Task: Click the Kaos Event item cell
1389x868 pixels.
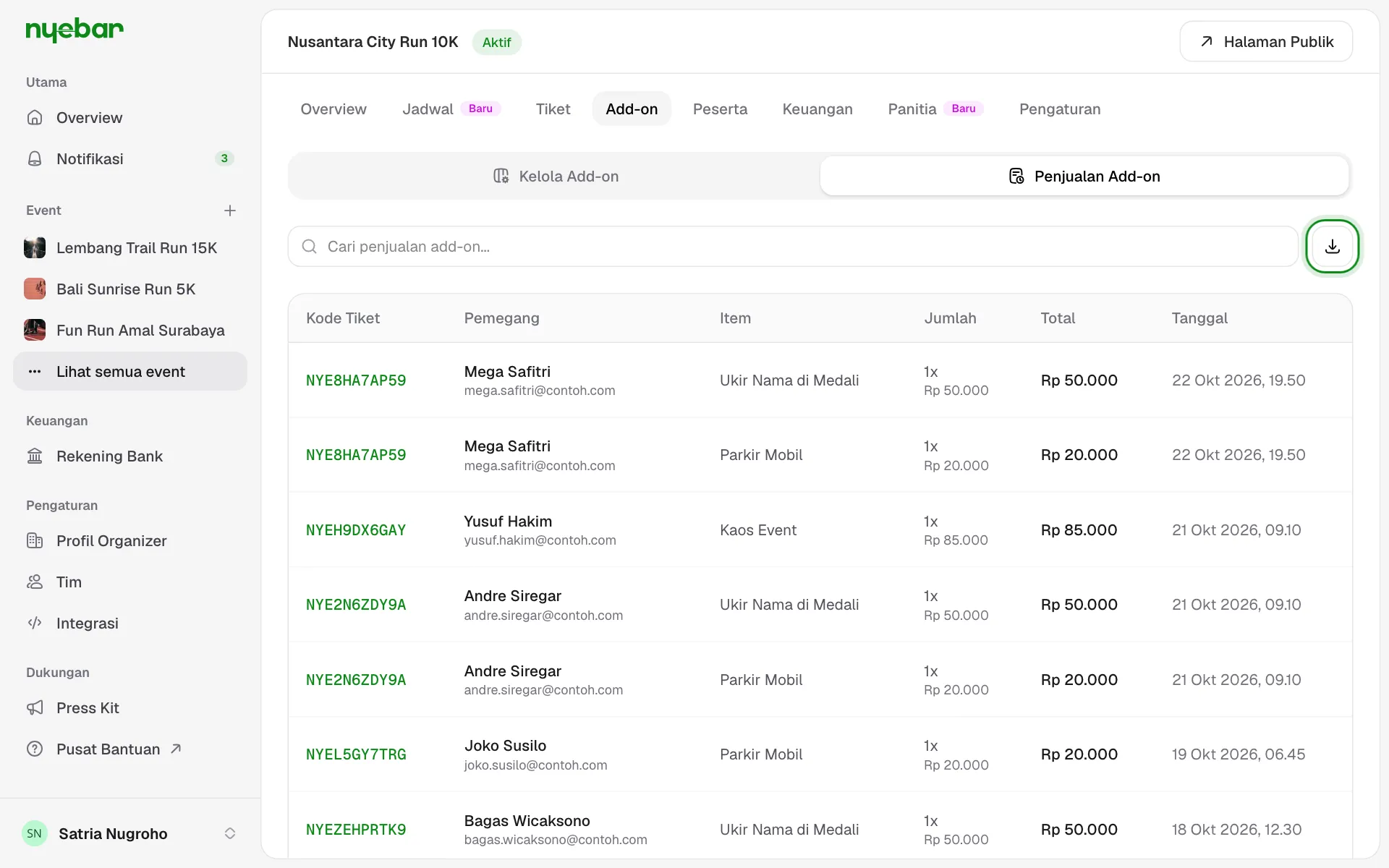Action: [758, 530]
